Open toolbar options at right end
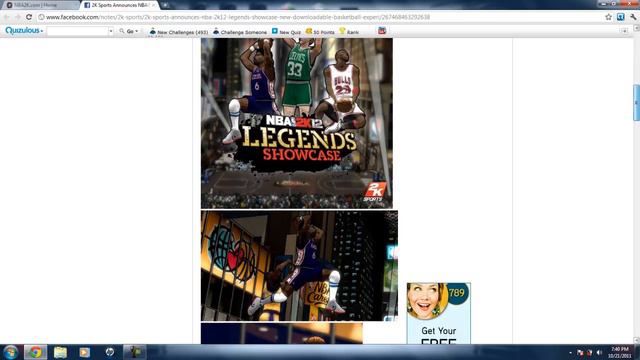Viewport: 640px width, 360px height. [x=624, y=31]
